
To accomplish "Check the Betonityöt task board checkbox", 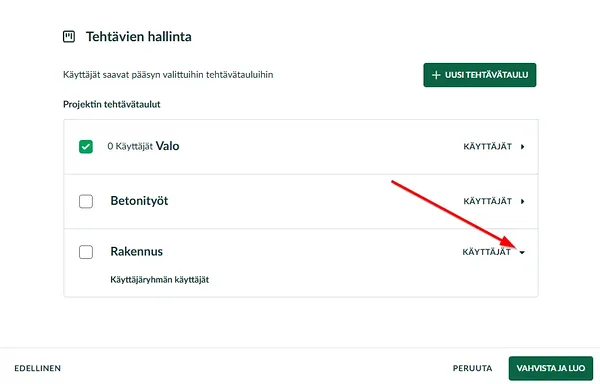I will (86, 201).
